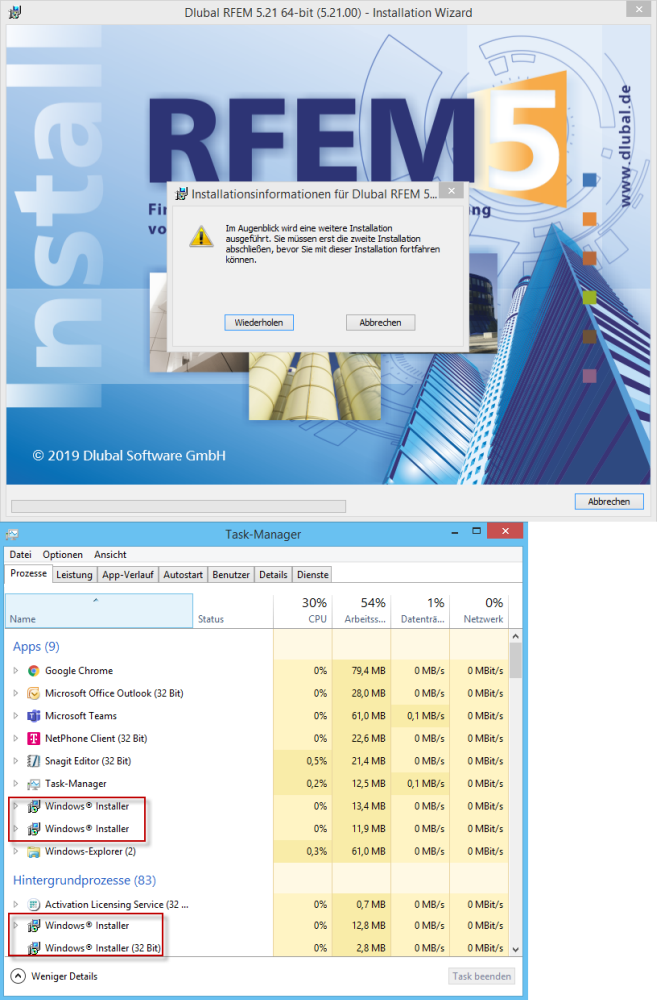Switch to the App-Verlauf tab

point(128,575)
